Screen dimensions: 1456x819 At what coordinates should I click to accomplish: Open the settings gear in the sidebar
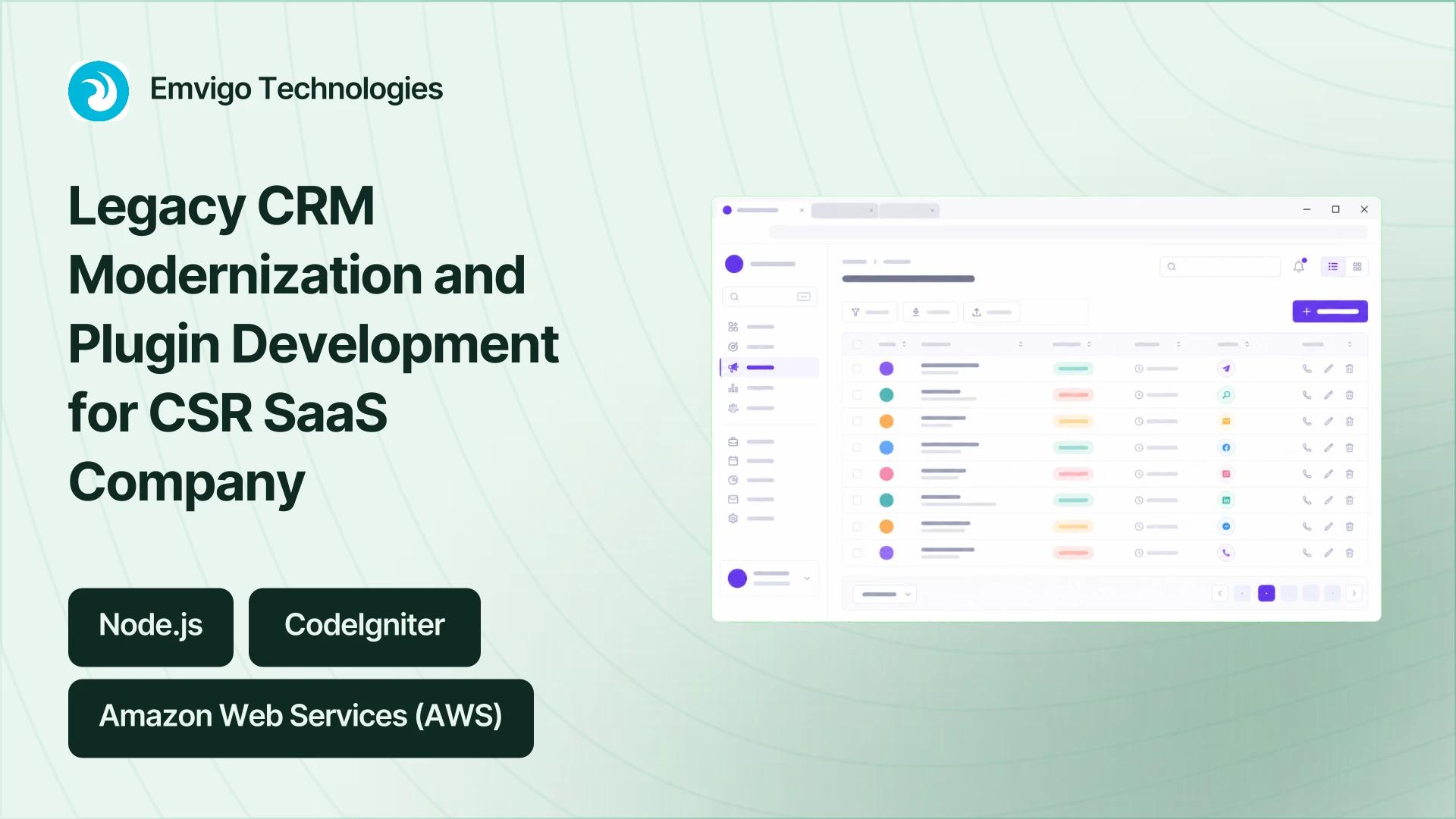point(733,519)
